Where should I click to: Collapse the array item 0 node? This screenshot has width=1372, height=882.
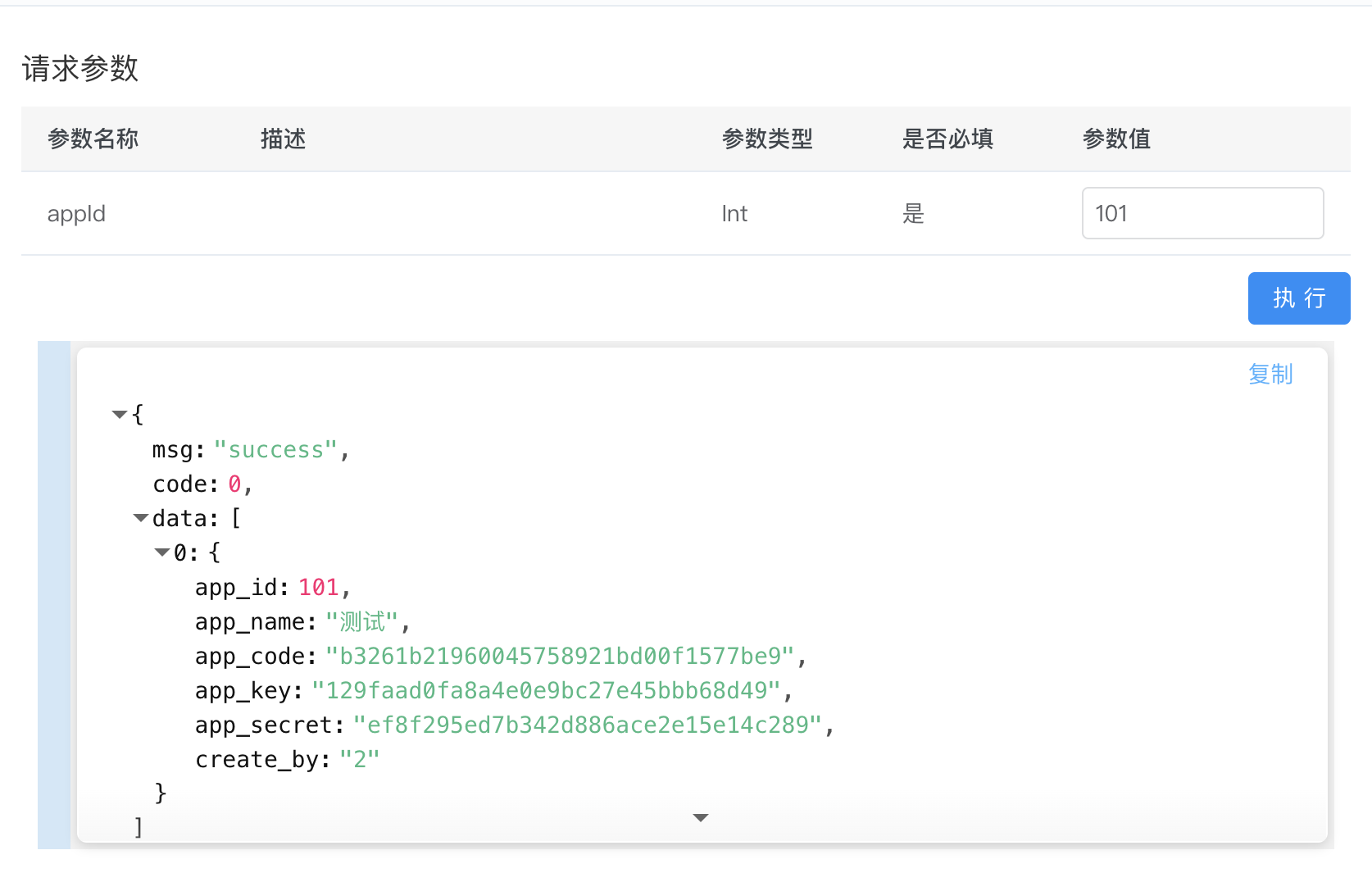point(161,552)
